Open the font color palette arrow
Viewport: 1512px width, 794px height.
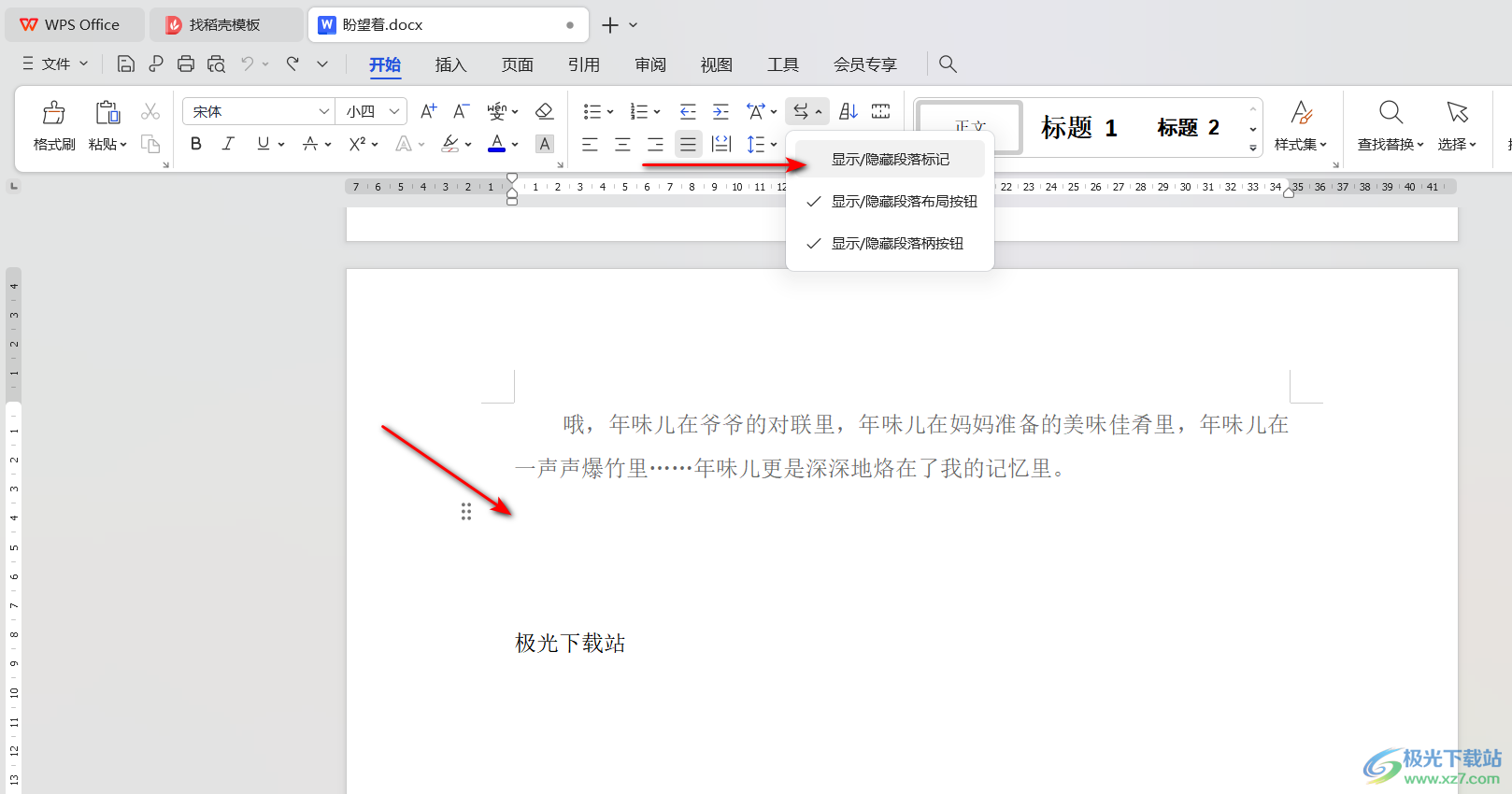[515, 145]
